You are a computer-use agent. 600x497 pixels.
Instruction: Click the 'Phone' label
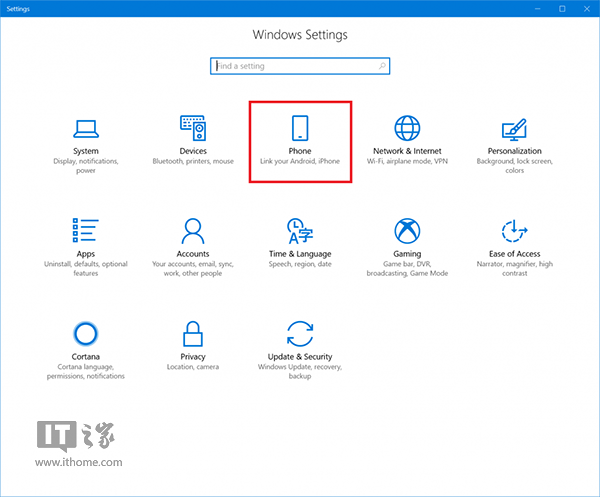pyautogui.click(x=300, y=151)
